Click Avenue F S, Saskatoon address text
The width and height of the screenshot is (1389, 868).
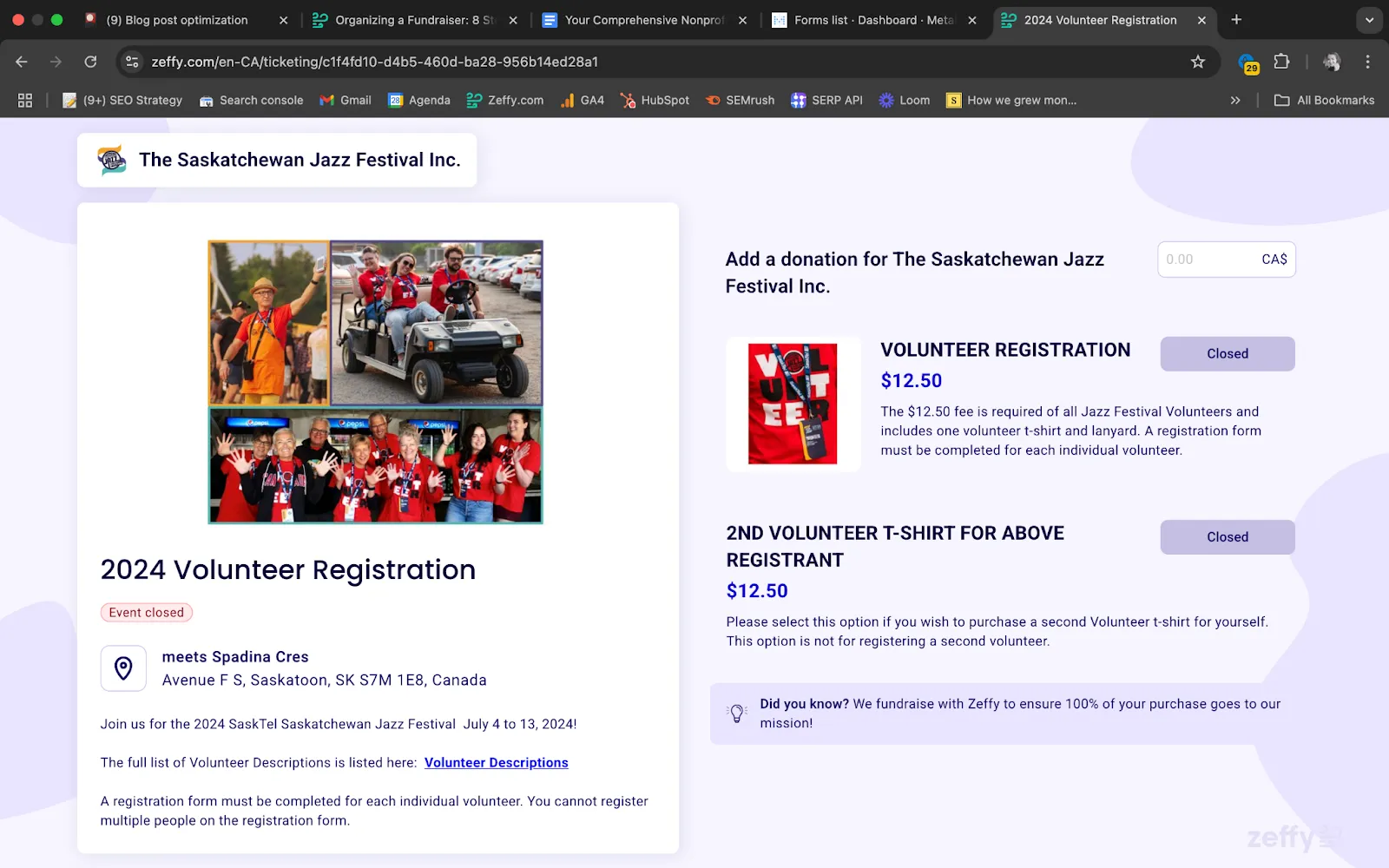(x=325, y=681)
